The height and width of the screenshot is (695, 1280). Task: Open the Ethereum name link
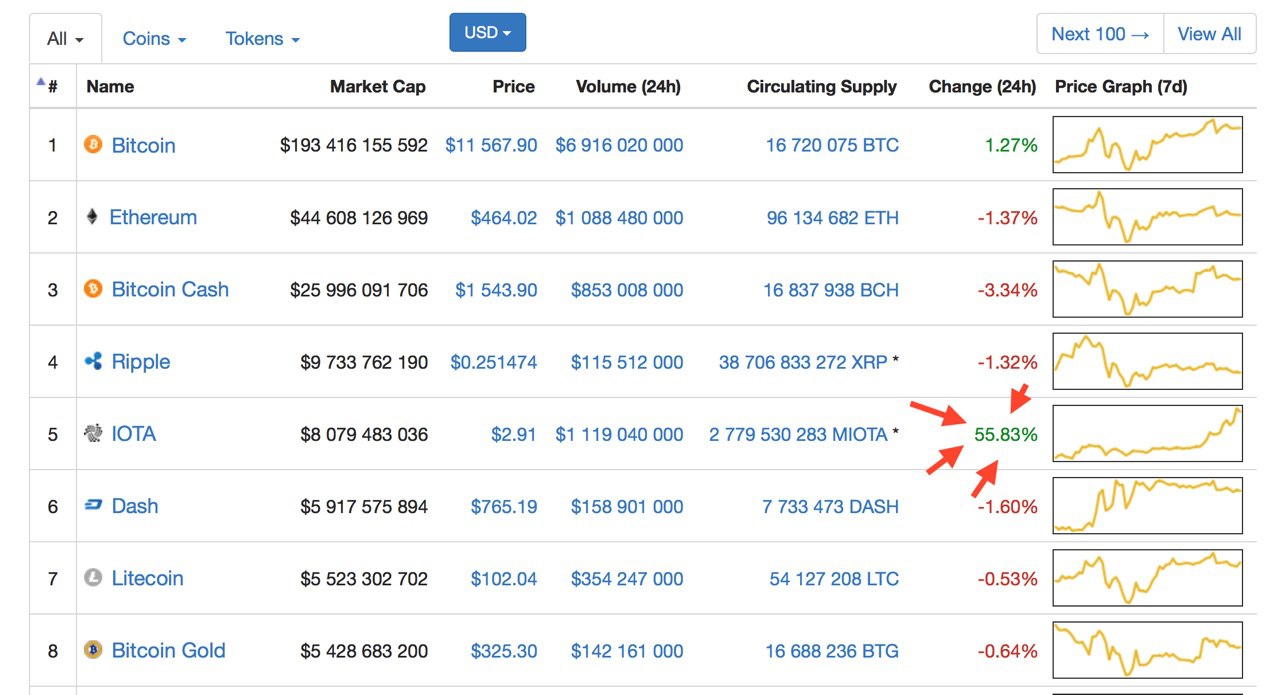click(153, 217)
